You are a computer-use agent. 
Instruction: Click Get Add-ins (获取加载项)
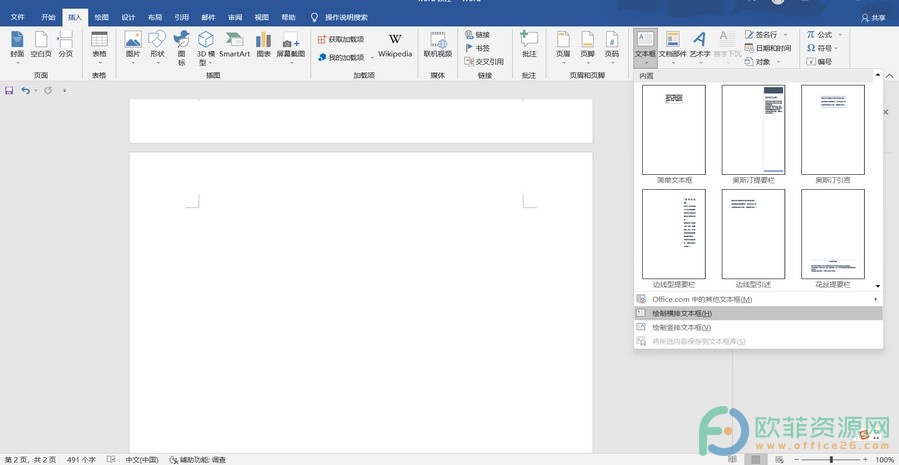pos(341,39)
